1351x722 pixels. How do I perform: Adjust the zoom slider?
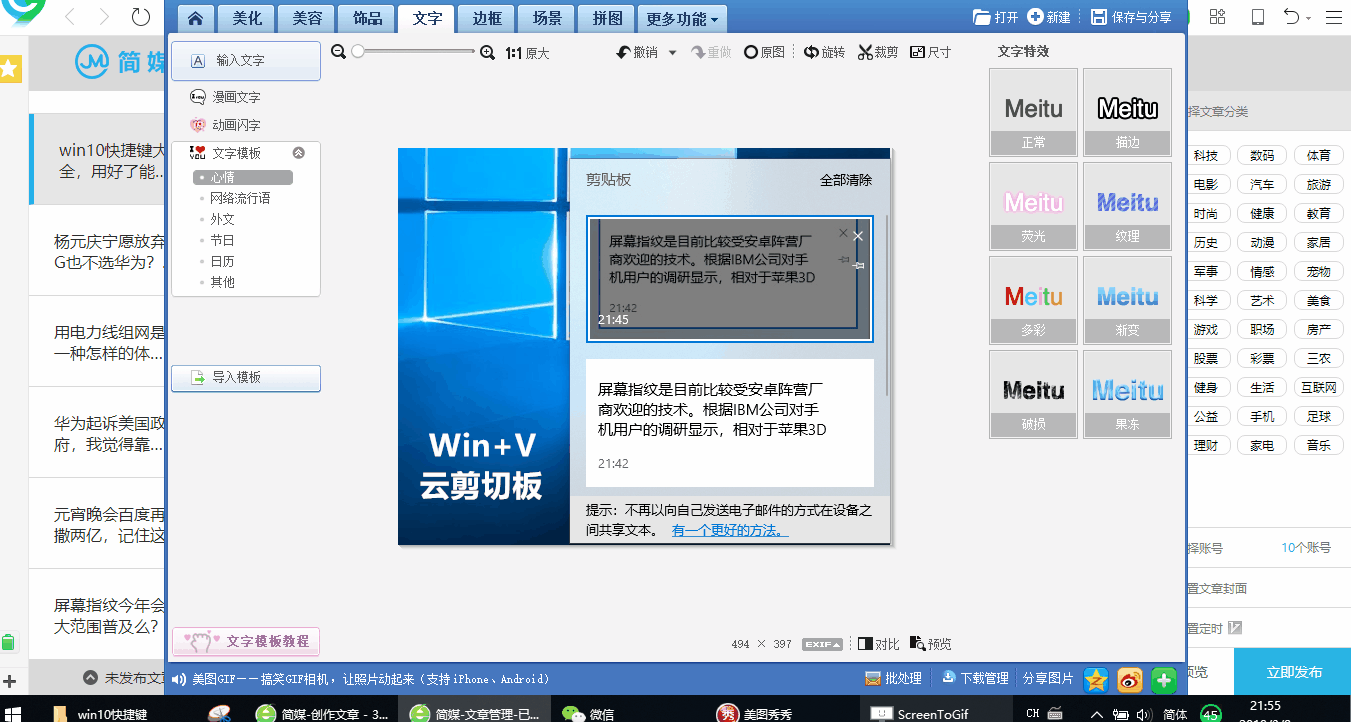coord(358,51)
